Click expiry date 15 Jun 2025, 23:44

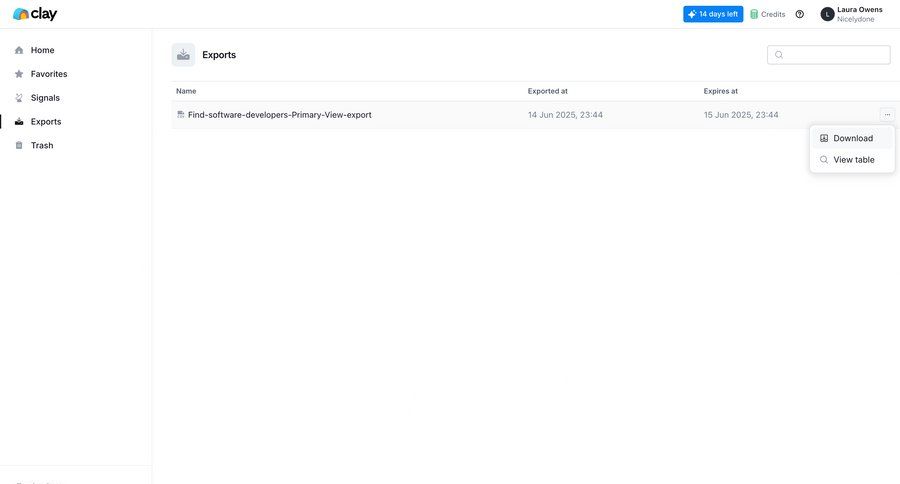[741, 115]
